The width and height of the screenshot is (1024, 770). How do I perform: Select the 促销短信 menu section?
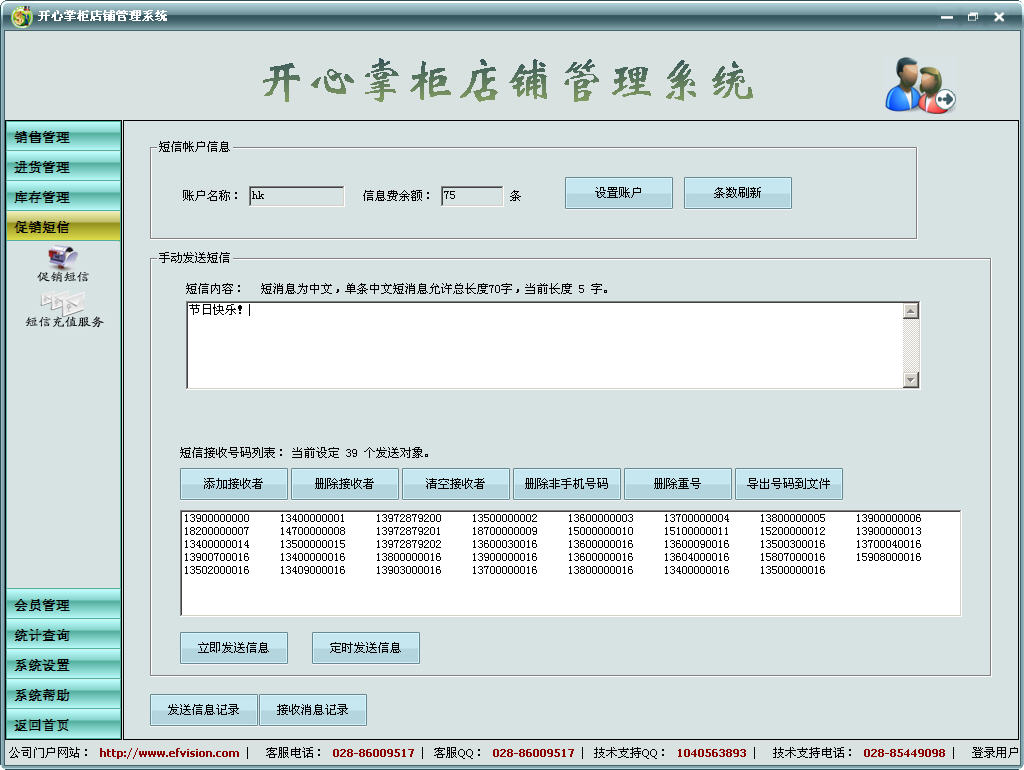(63, 227)
